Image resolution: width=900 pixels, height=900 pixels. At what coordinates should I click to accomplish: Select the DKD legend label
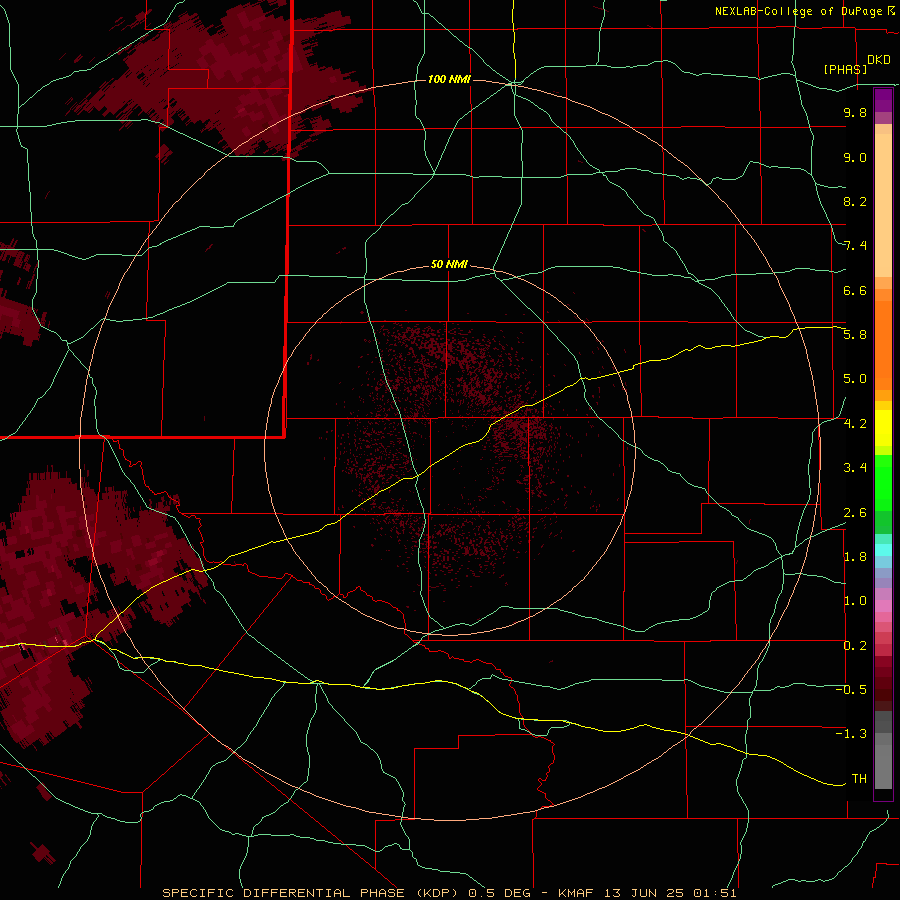tap(879, 60)
